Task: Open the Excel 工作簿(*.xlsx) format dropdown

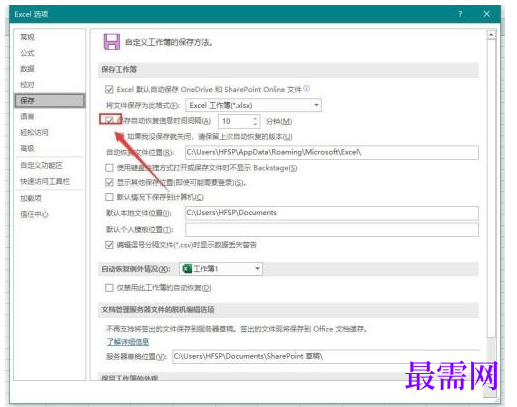Action: coord(253,105)
